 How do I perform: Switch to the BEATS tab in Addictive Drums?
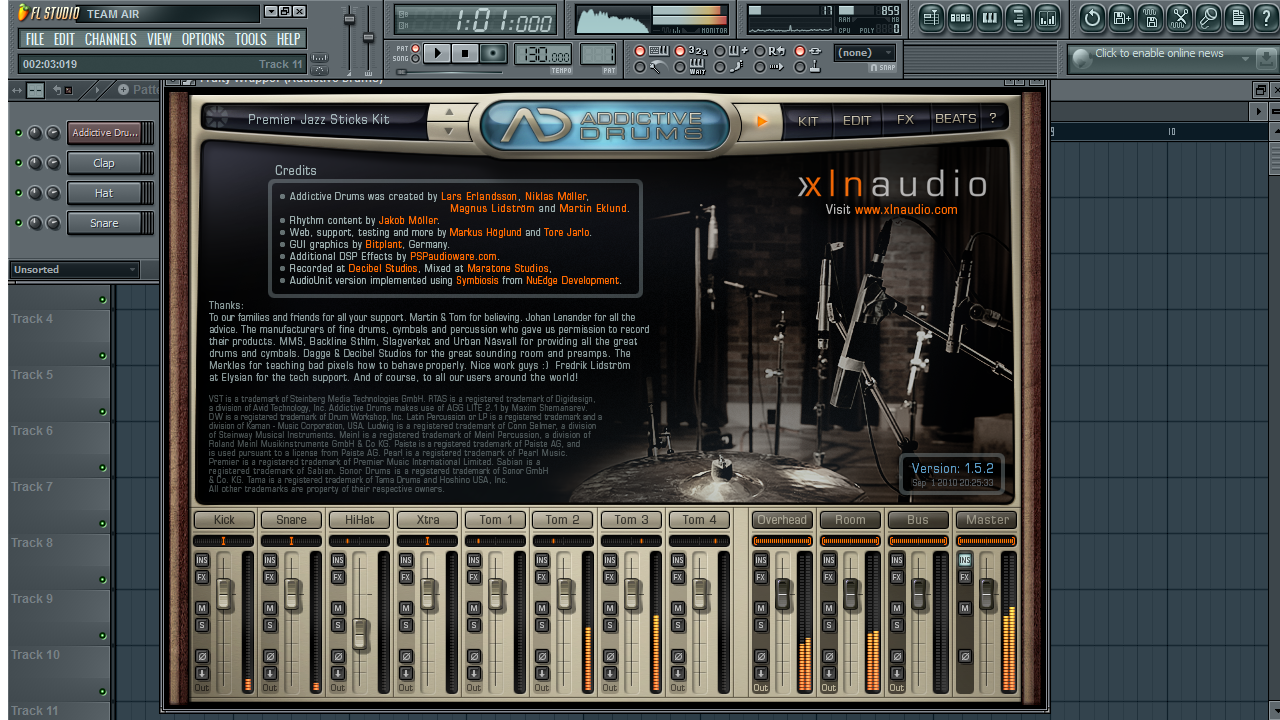point(955,118)
